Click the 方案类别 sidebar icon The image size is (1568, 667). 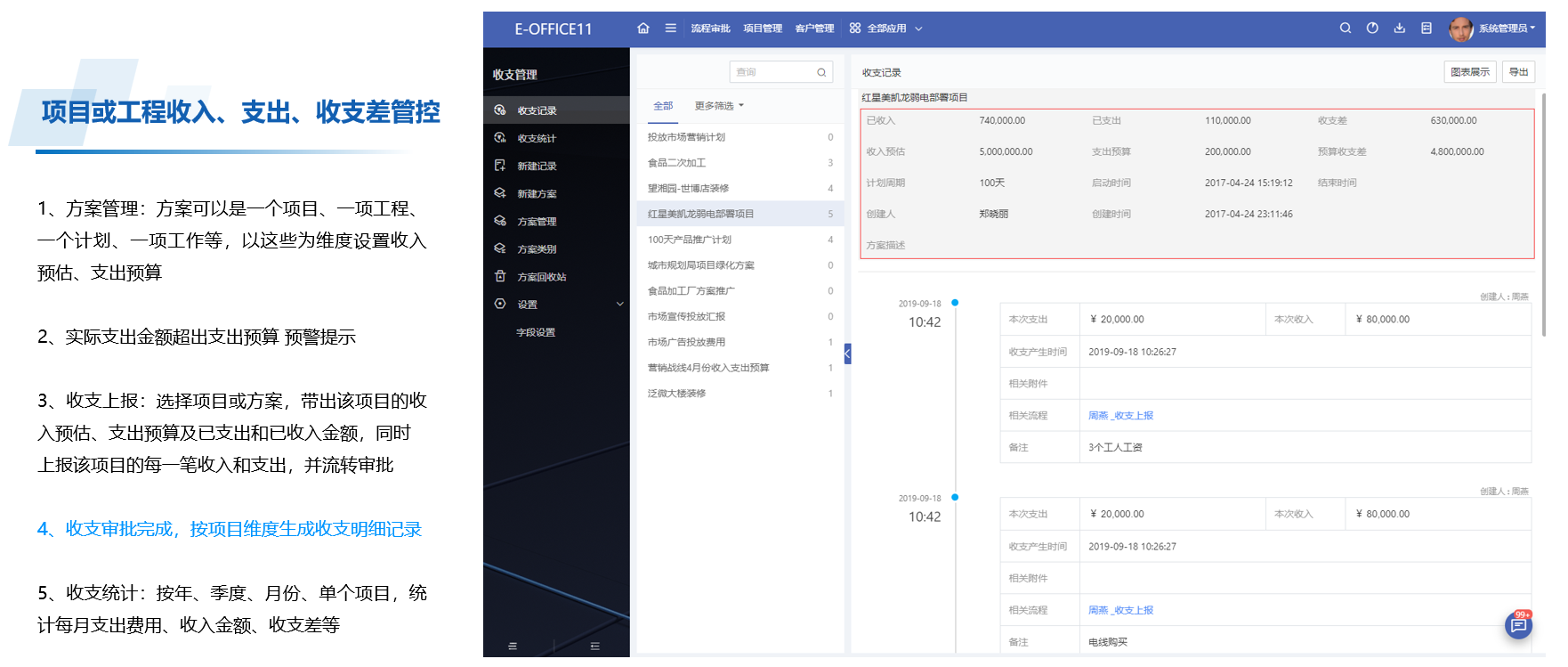[x=500, y=248]
